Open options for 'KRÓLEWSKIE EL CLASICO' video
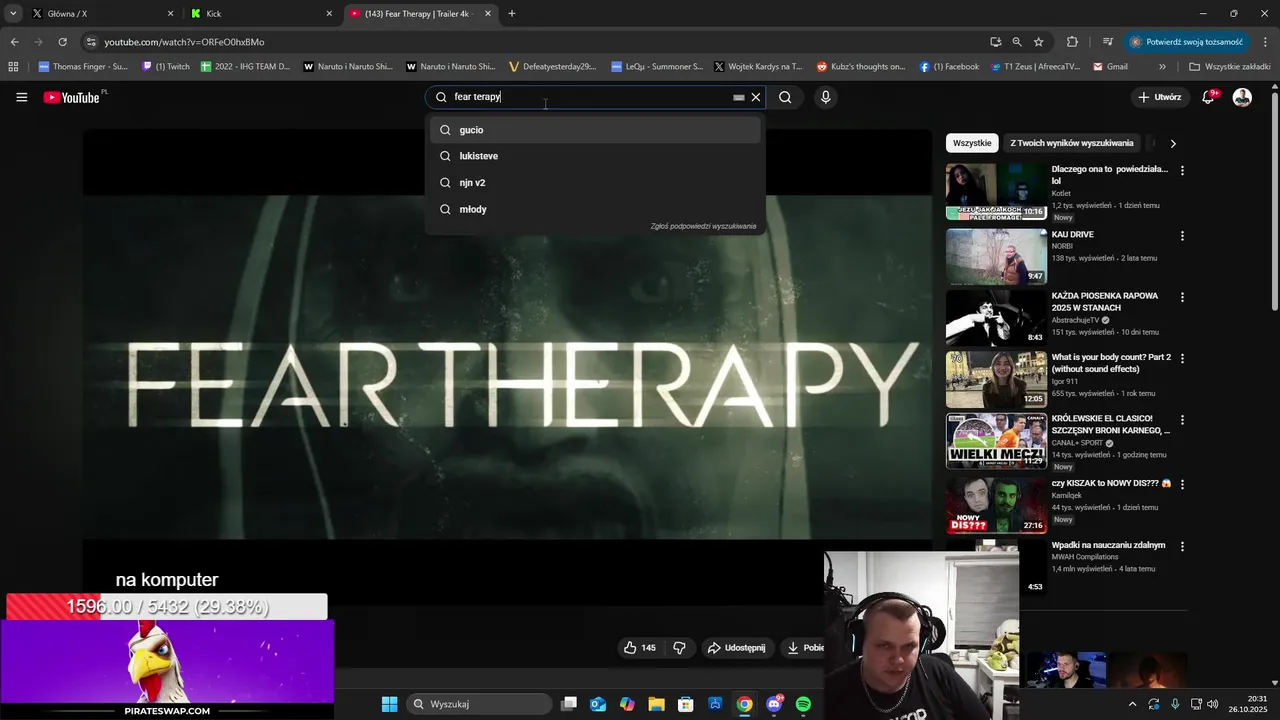Image resolution: width=1280 pixels, height=720 pixels. pyautogui.click(x=1182, y=420)
